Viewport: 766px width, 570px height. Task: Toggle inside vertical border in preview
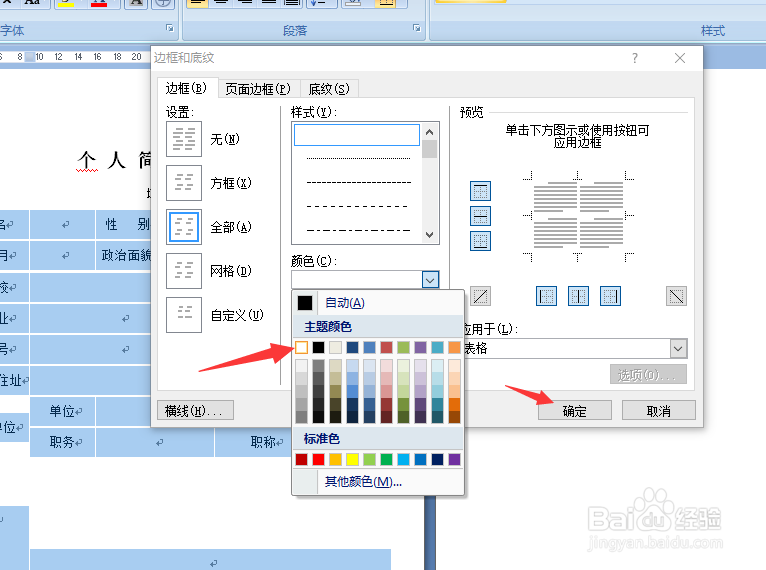(x=578, y=296)
